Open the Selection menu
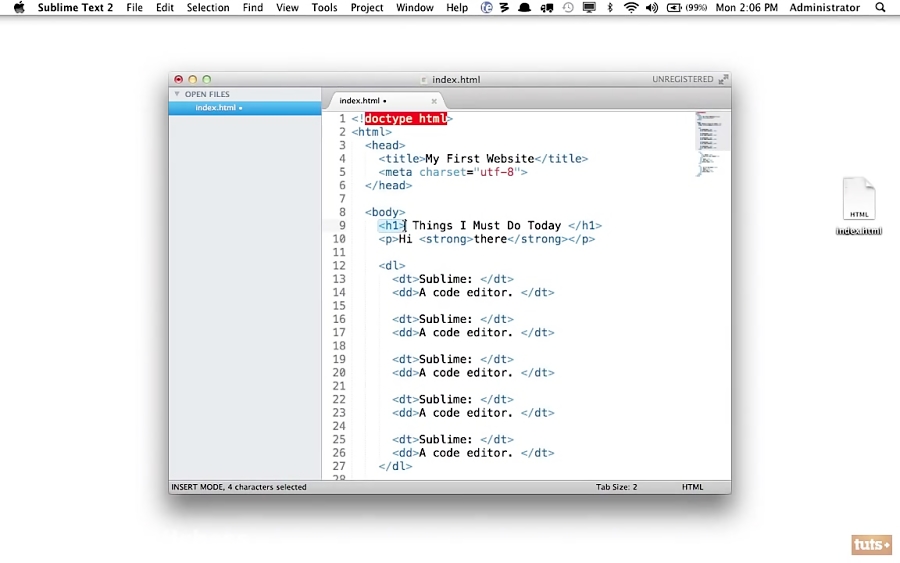The image size is (900, 563). point(208,7)
